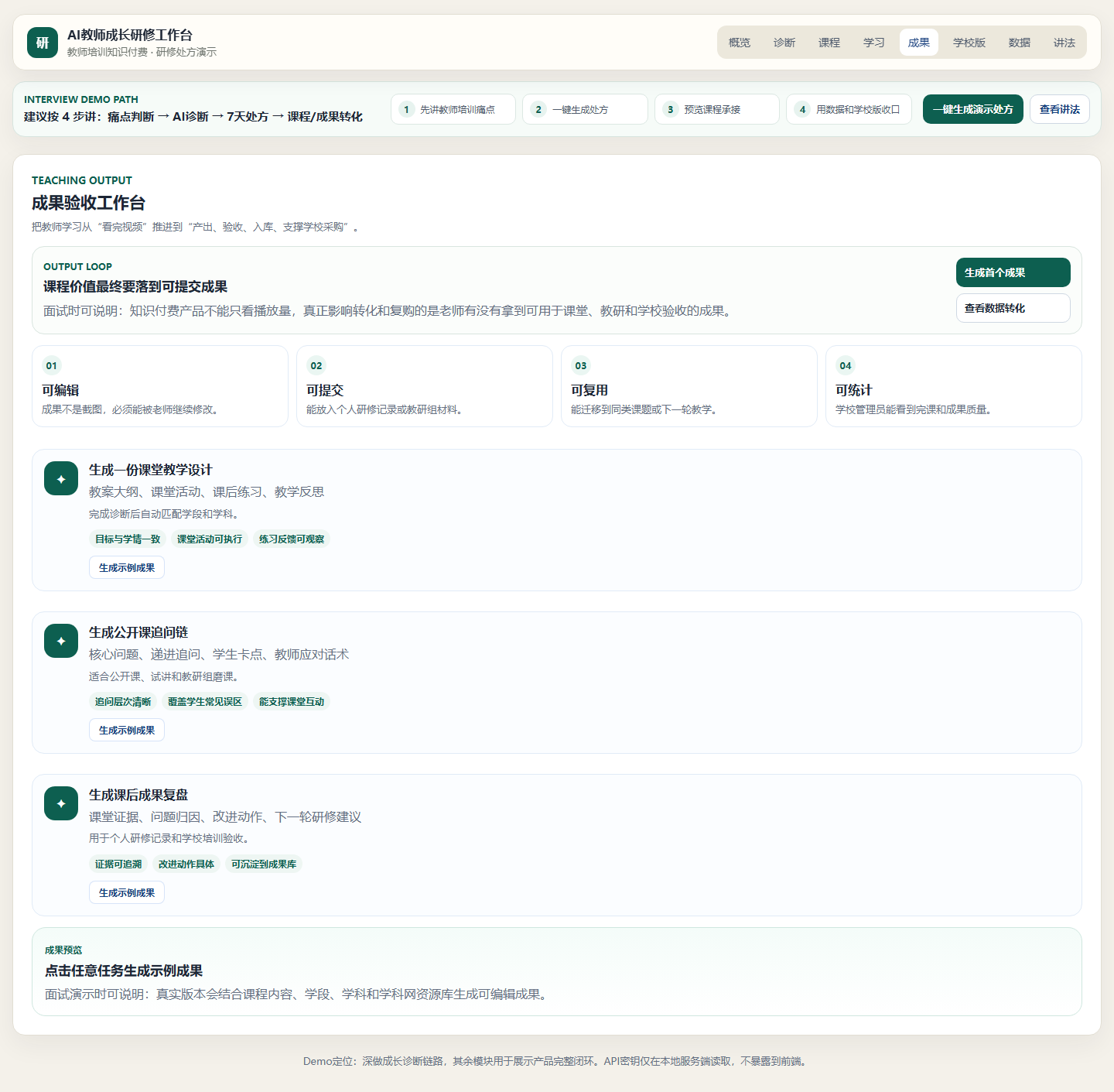Click the 改进动作具体 tag
The image size is (1114, 1092).
pyautogui.click(x=186, y=864)
